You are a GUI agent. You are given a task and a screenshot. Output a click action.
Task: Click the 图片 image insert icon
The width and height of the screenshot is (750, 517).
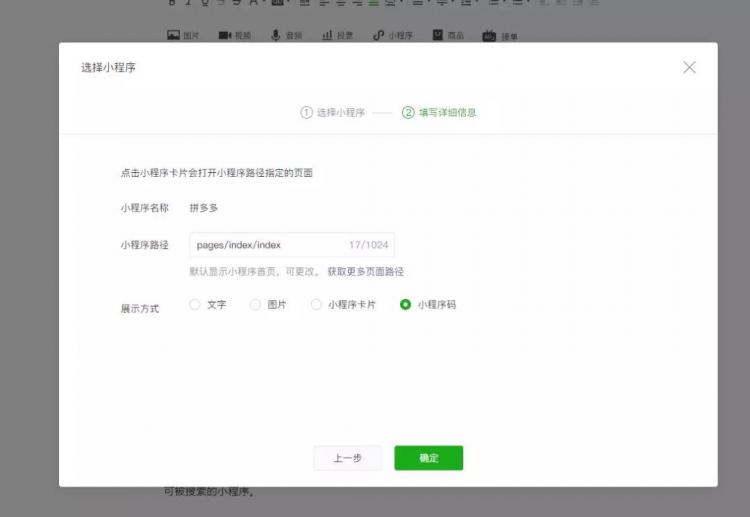pos(173,35)
